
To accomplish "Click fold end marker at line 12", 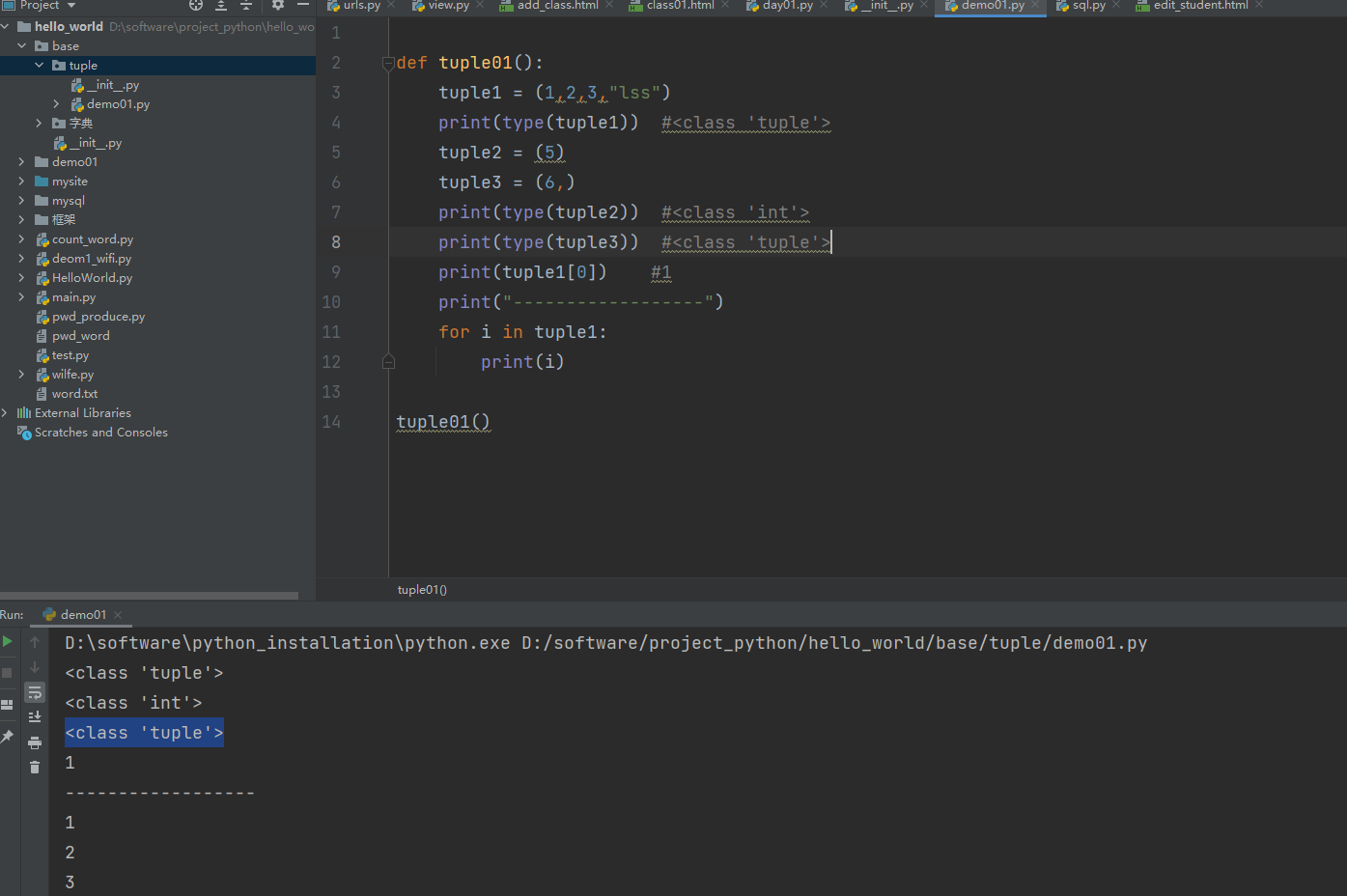I will tap(388, 362).
